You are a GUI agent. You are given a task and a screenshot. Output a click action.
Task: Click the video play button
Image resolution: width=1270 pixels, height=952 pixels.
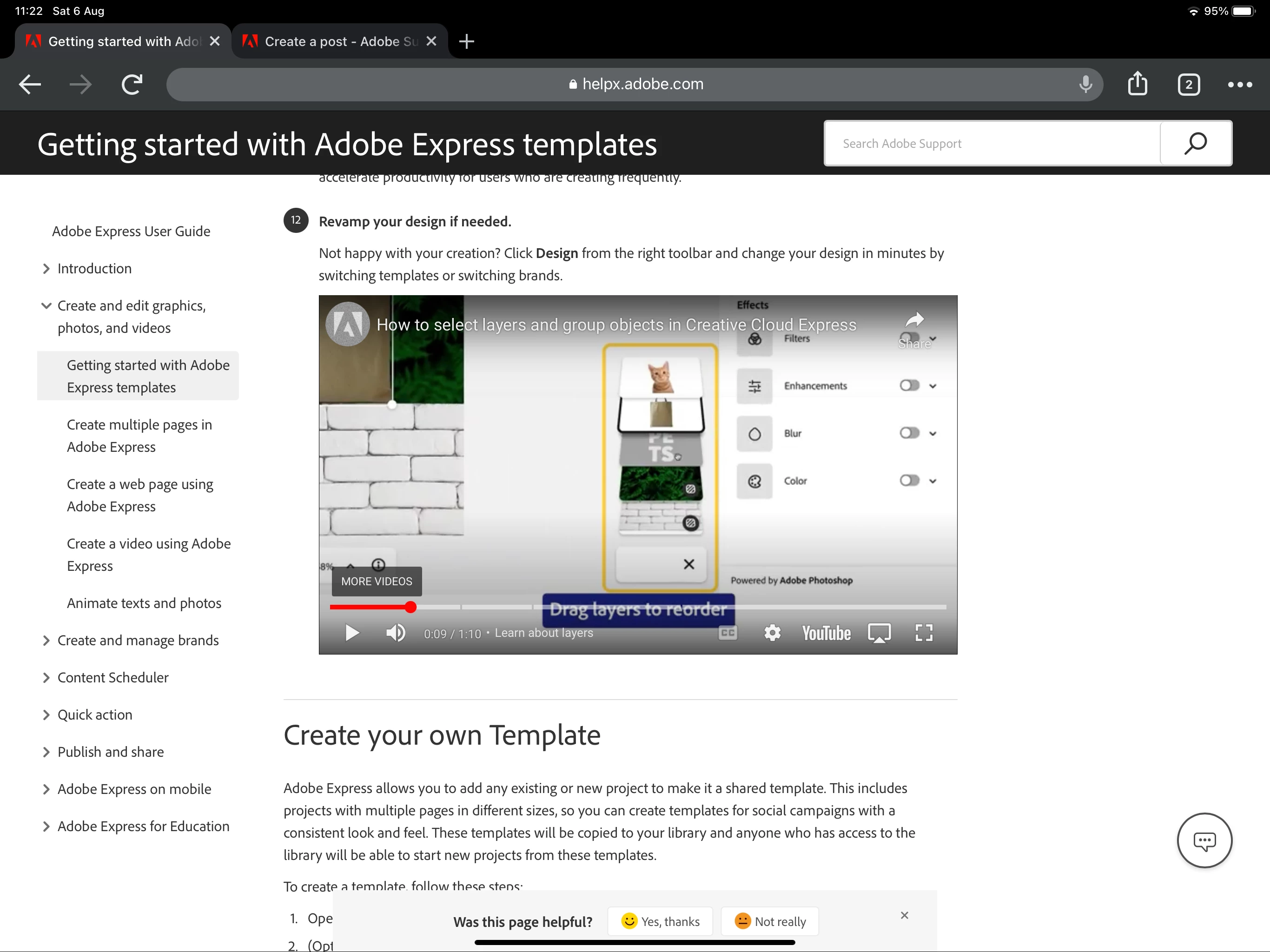(352, 633)
